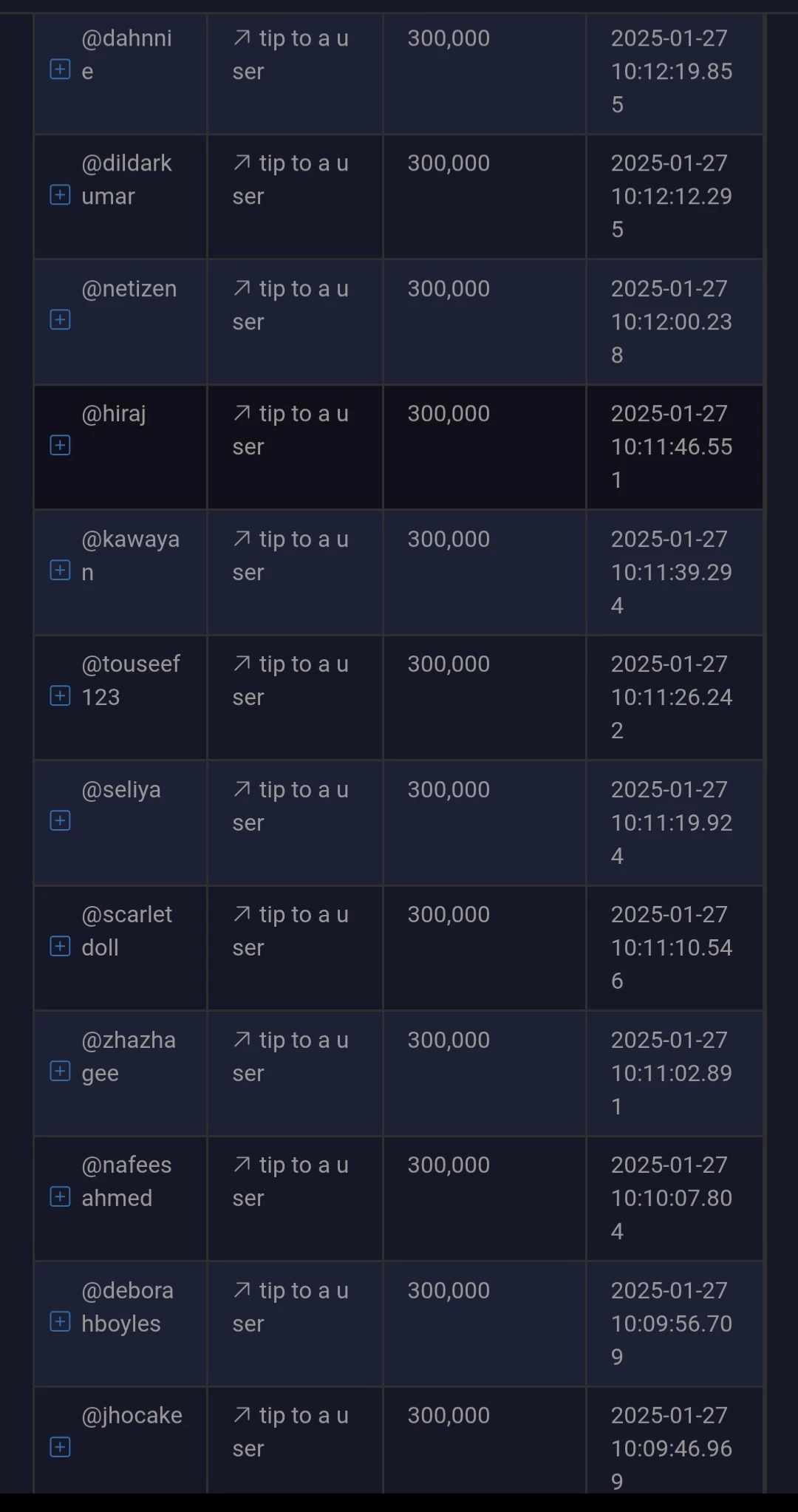Click the tip arrow icon in @hiraj row
The width and height of the screenshot is (798, 1512).
pyautogui.click(x=242, y=413)
